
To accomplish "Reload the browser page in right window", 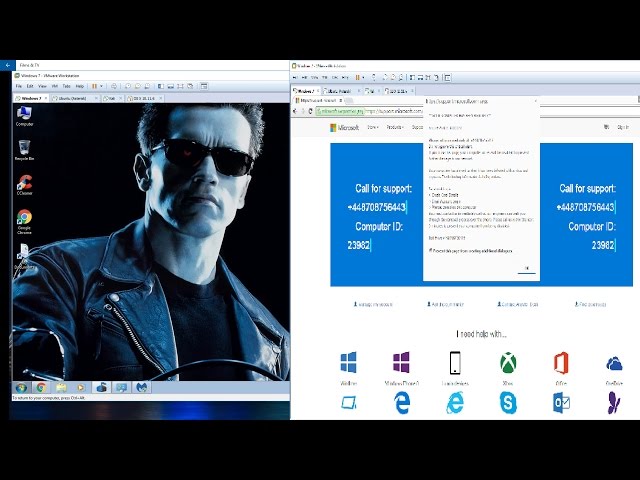I will 311,111.
